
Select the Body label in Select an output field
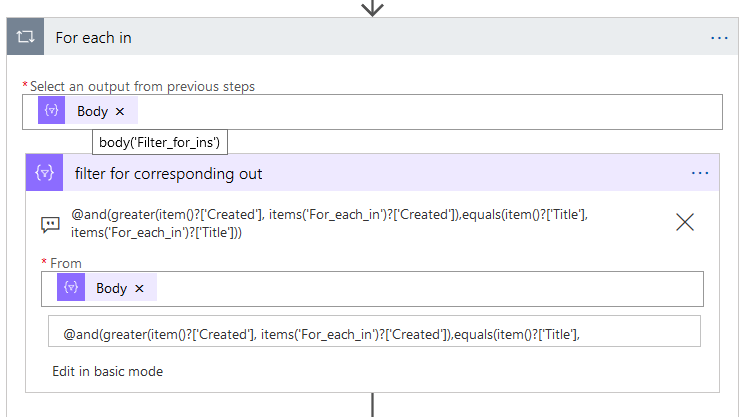click(x=92, y=112)
